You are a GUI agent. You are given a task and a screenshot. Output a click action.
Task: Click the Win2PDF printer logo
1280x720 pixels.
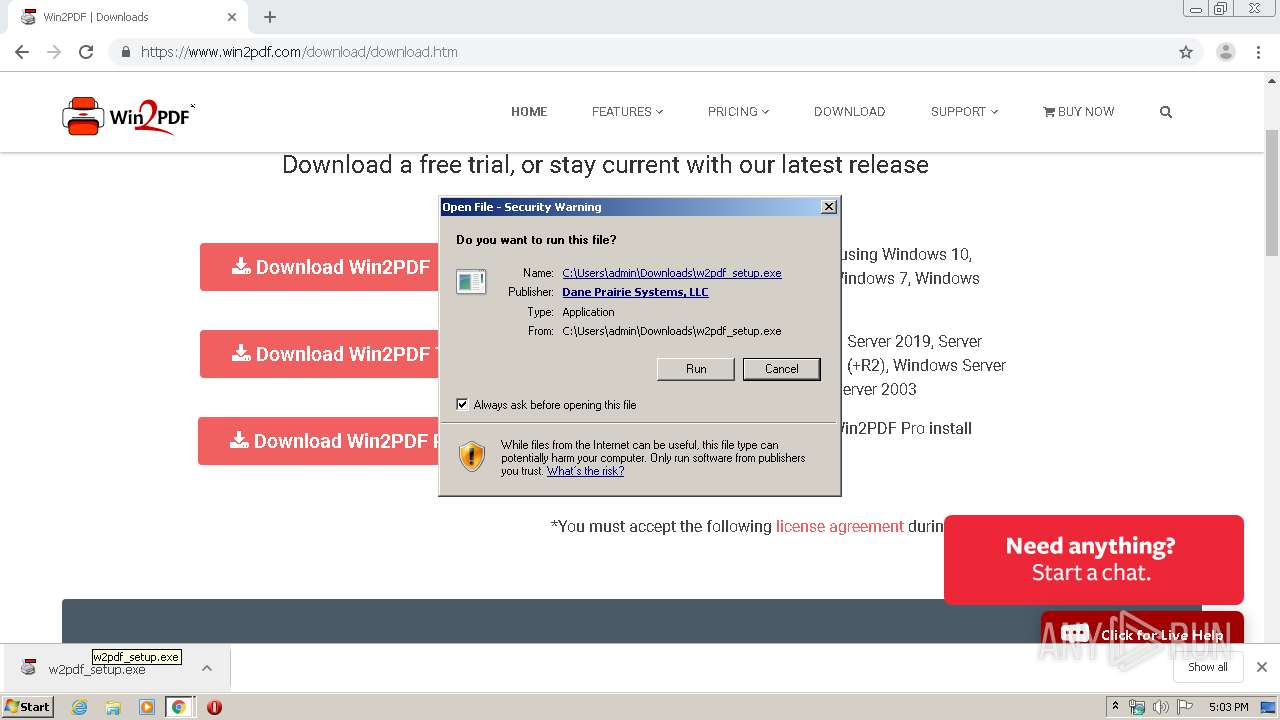point(128,115)
